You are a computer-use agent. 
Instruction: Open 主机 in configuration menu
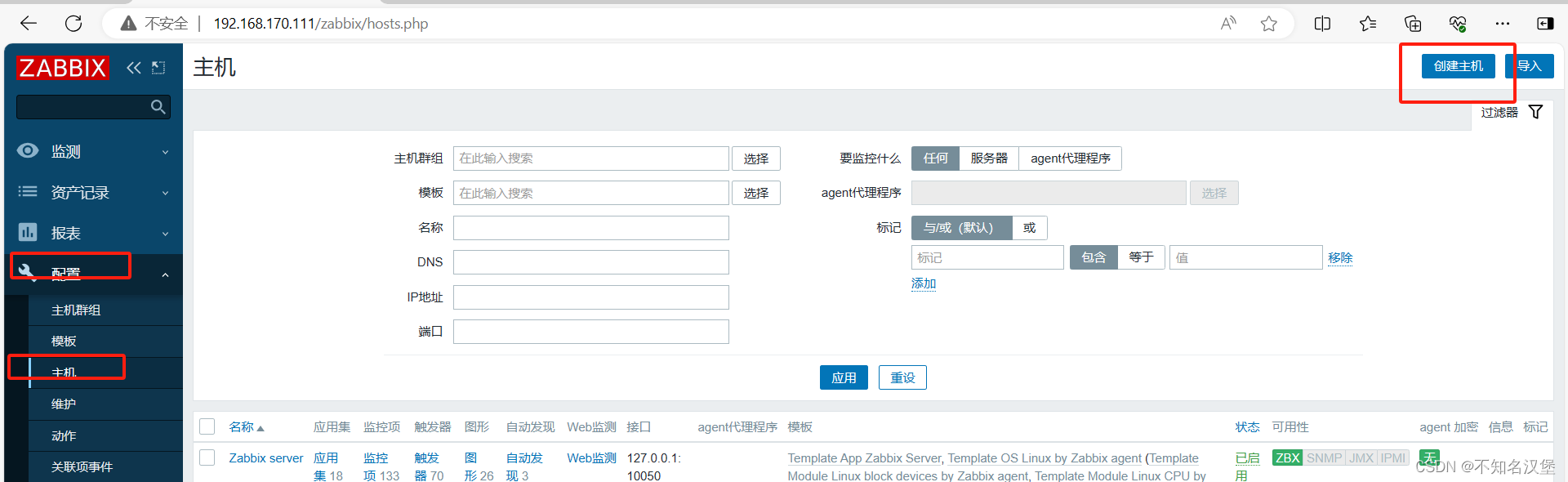click(64, 373)
